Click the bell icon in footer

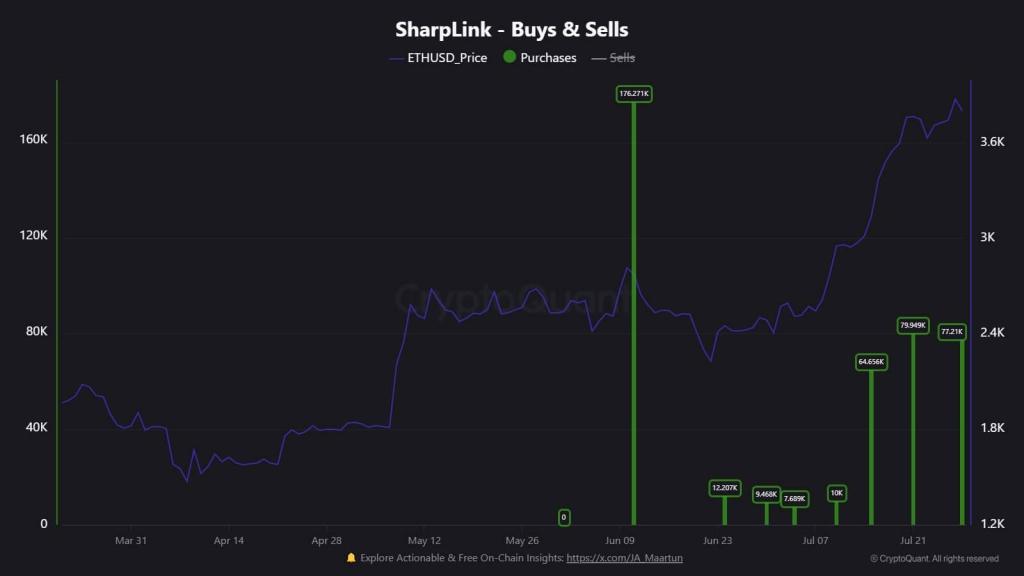351,558
